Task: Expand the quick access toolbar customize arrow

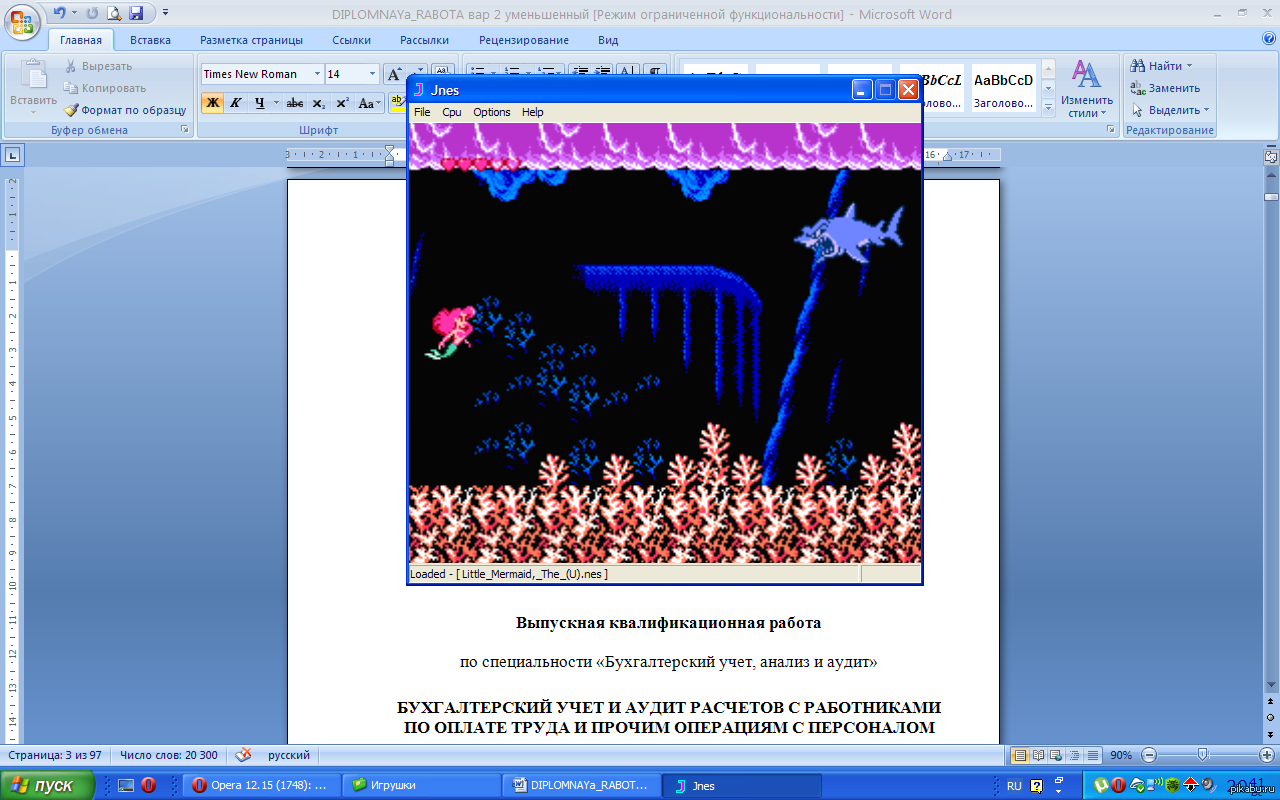Action: pyautogui.click(x=165, y=13)
